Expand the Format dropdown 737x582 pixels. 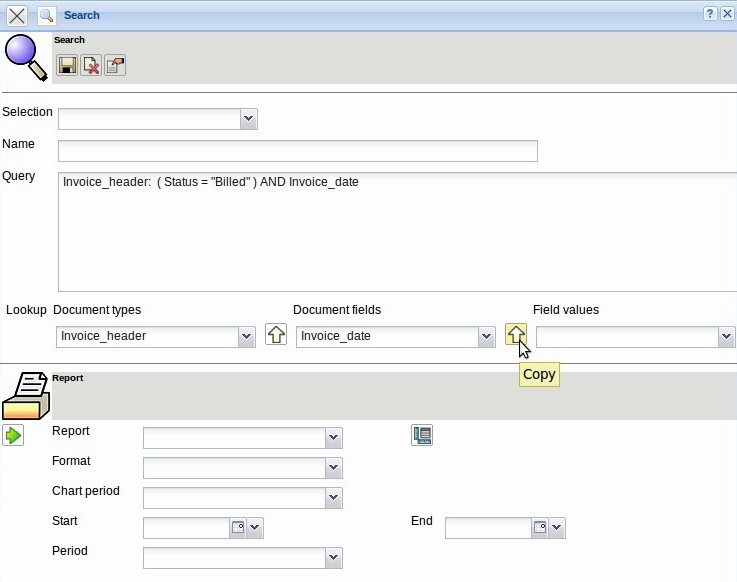point(334,468)
